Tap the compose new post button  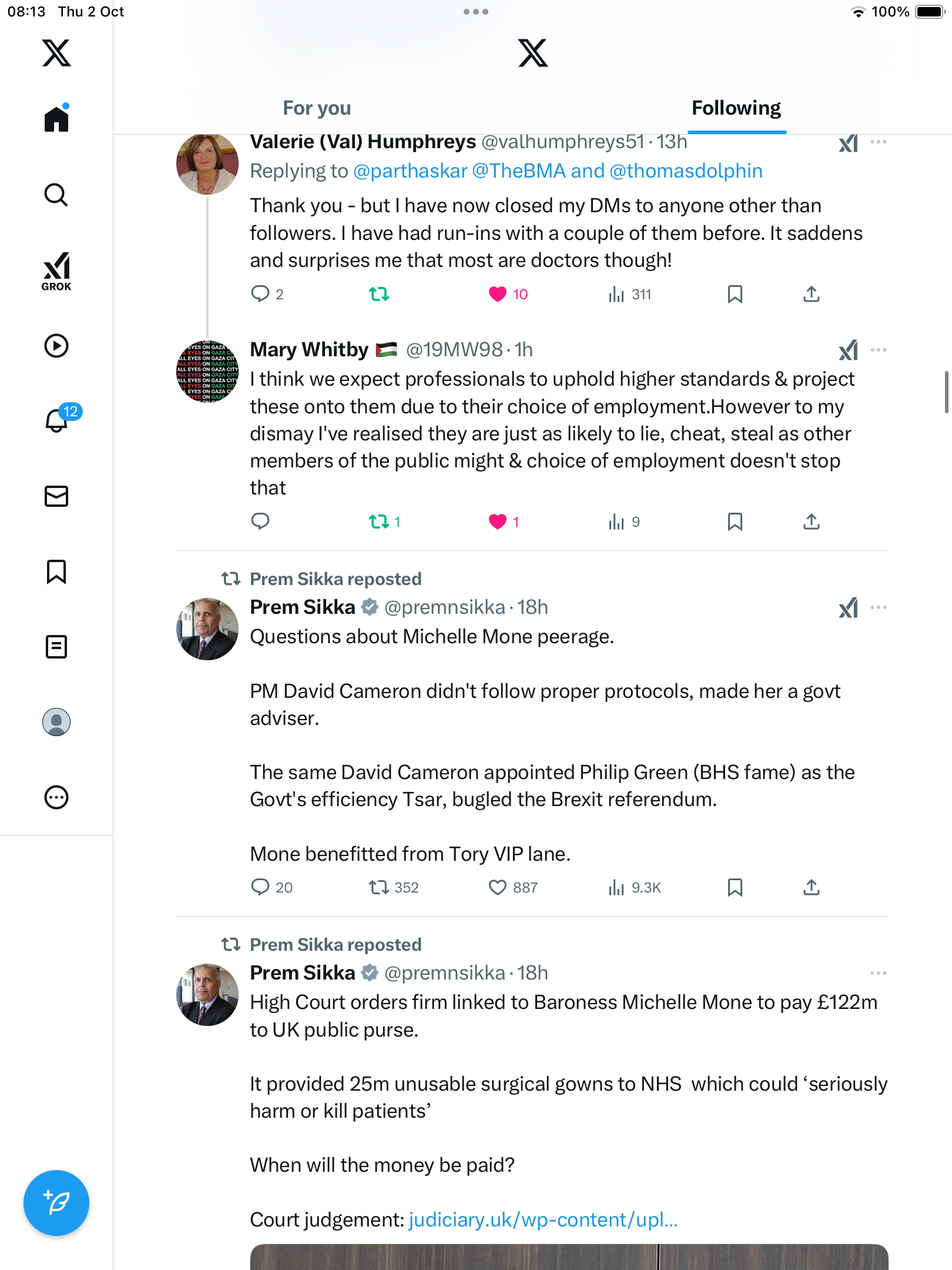click(x=56, y=1203)
